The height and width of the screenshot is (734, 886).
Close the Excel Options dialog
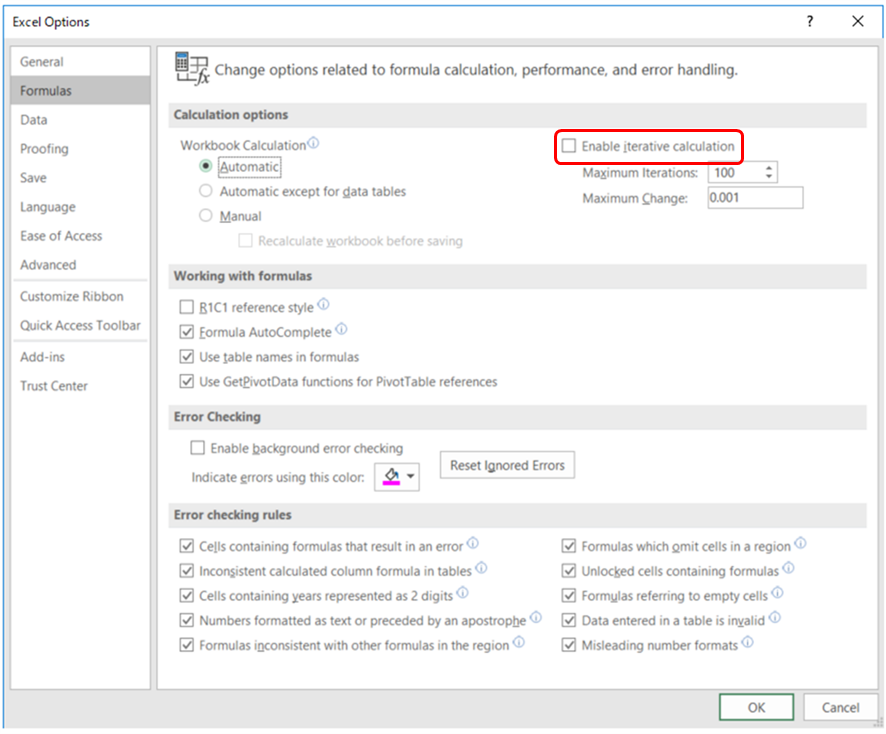pos(858,21)
